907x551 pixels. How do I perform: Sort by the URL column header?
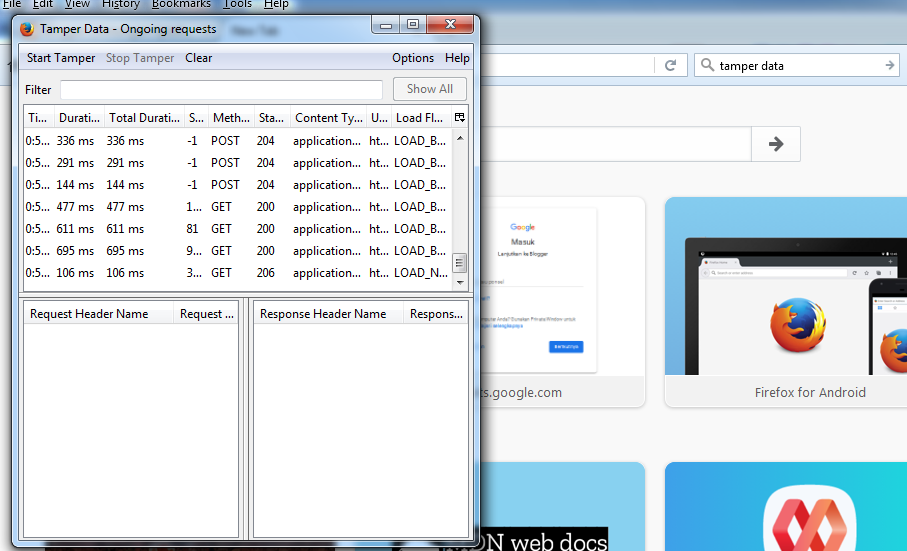click(379, 117)
